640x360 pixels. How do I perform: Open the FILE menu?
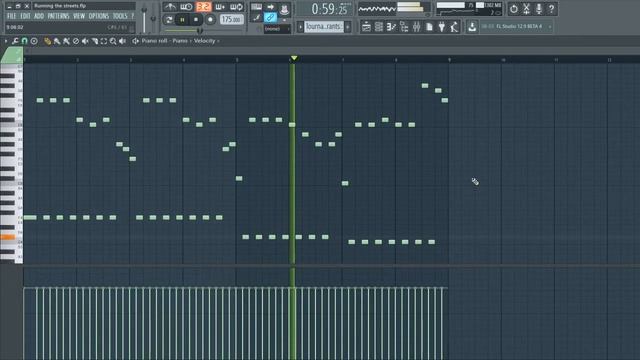[x=11, y=16]
